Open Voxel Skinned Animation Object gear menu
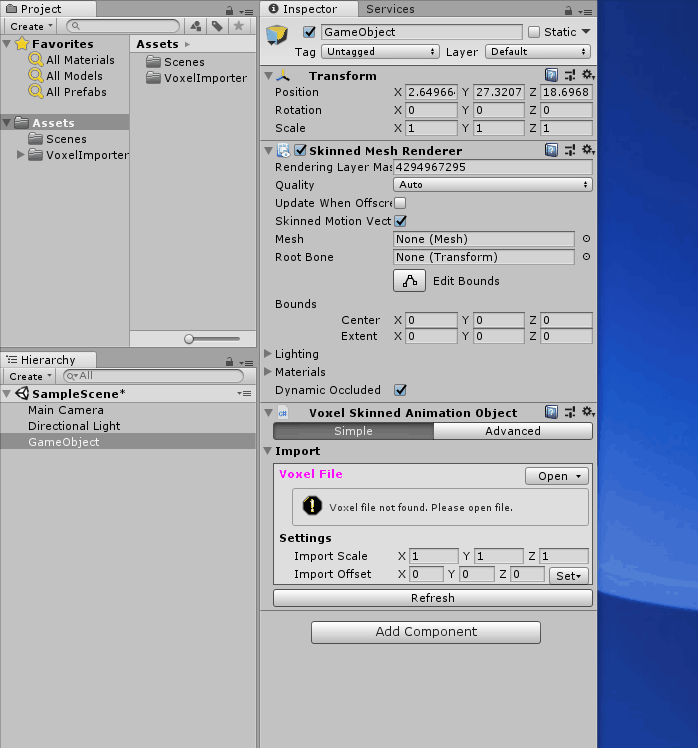The width and height of the screenshot is (698, 748). 588,412
